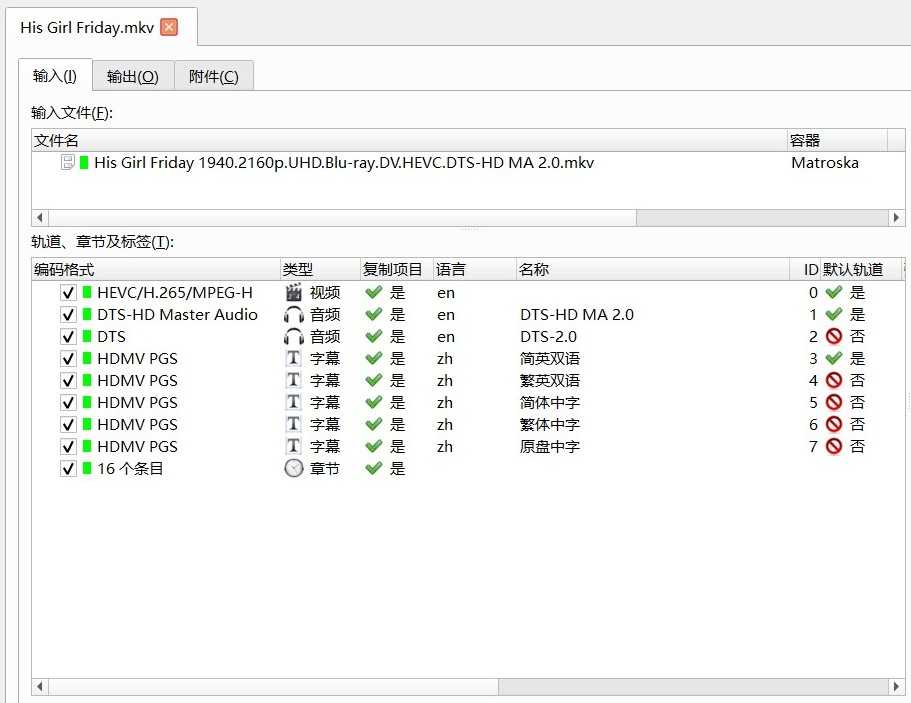Click the file icon beside the His Girl Friday source file
The height and width of the screenshot is (703, 911).
pos(68,163)
